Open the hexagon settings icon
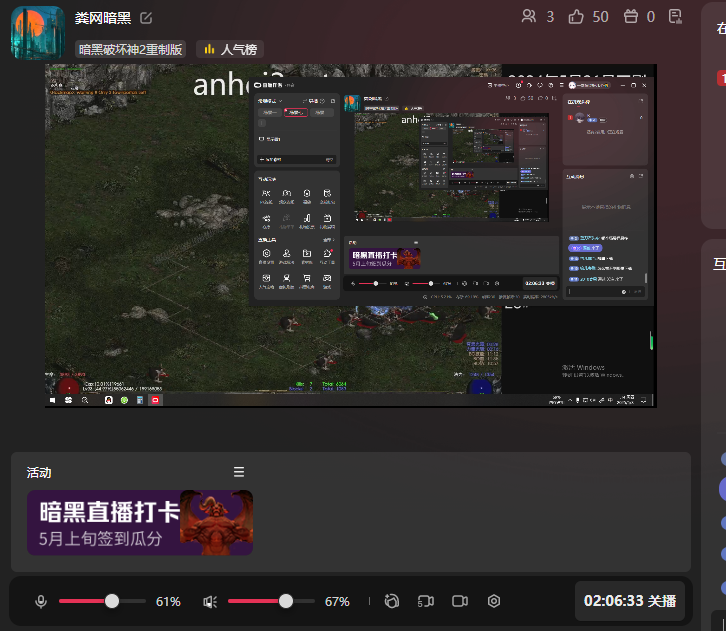Image resolution: width=726 pixels, height=631 pixels. (x=494, y=601)
